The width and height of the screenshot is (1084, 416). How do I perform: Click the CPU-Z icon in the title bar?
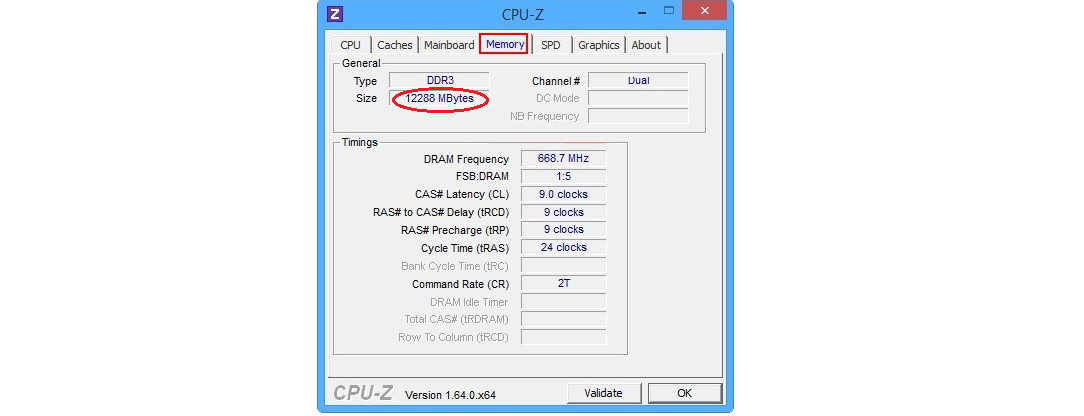coord(335,14)
